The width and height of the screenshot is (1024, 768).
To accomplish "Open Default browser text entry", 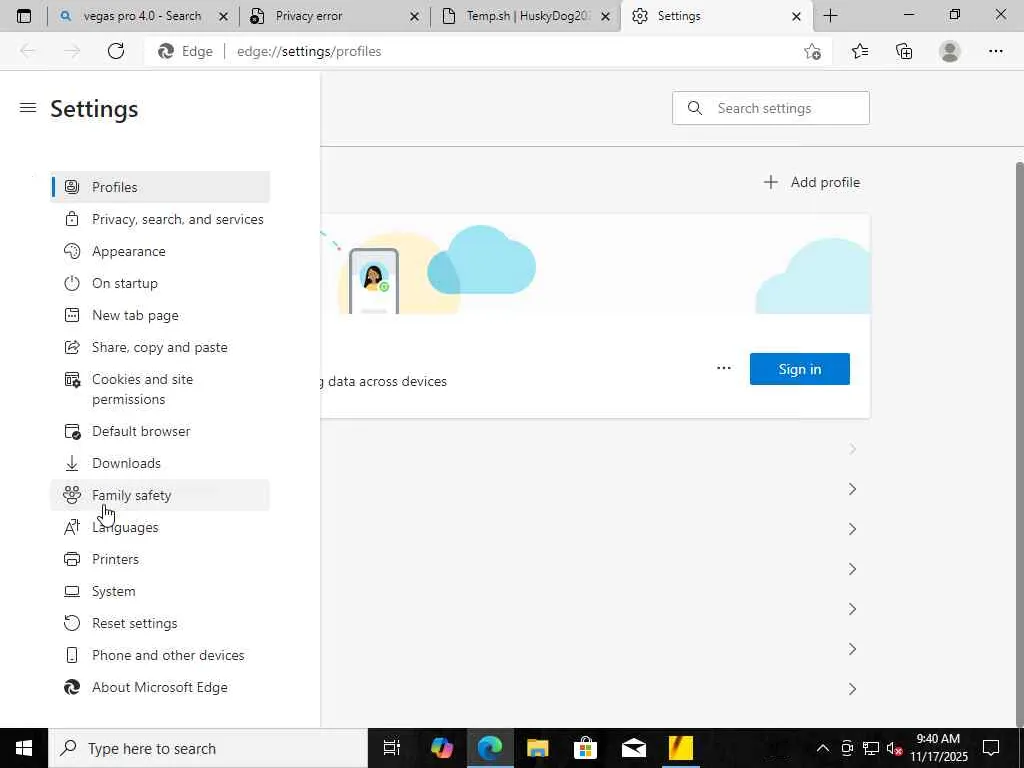I will pos(141,432).
